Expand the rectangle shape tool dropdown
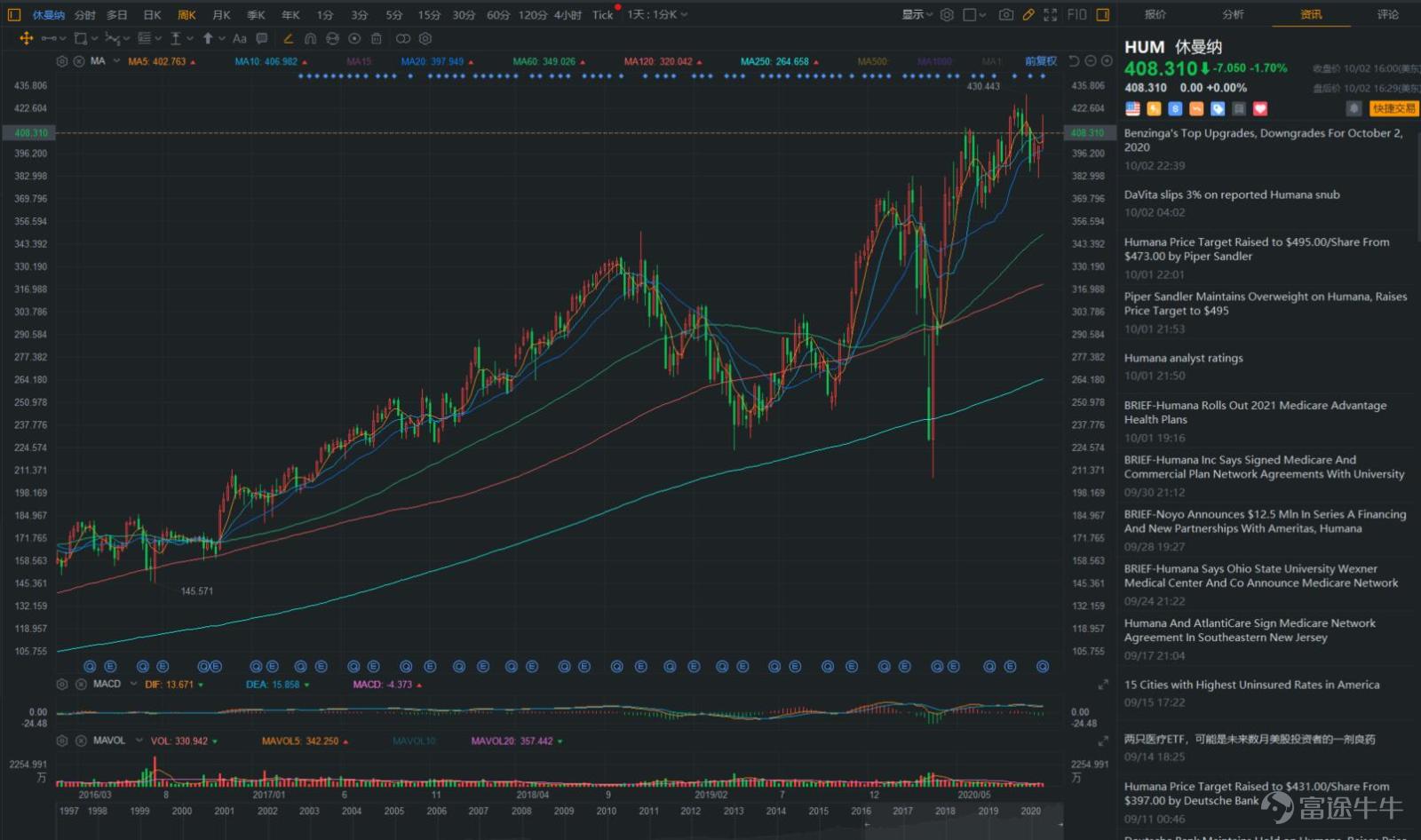 tap(94, 38)
